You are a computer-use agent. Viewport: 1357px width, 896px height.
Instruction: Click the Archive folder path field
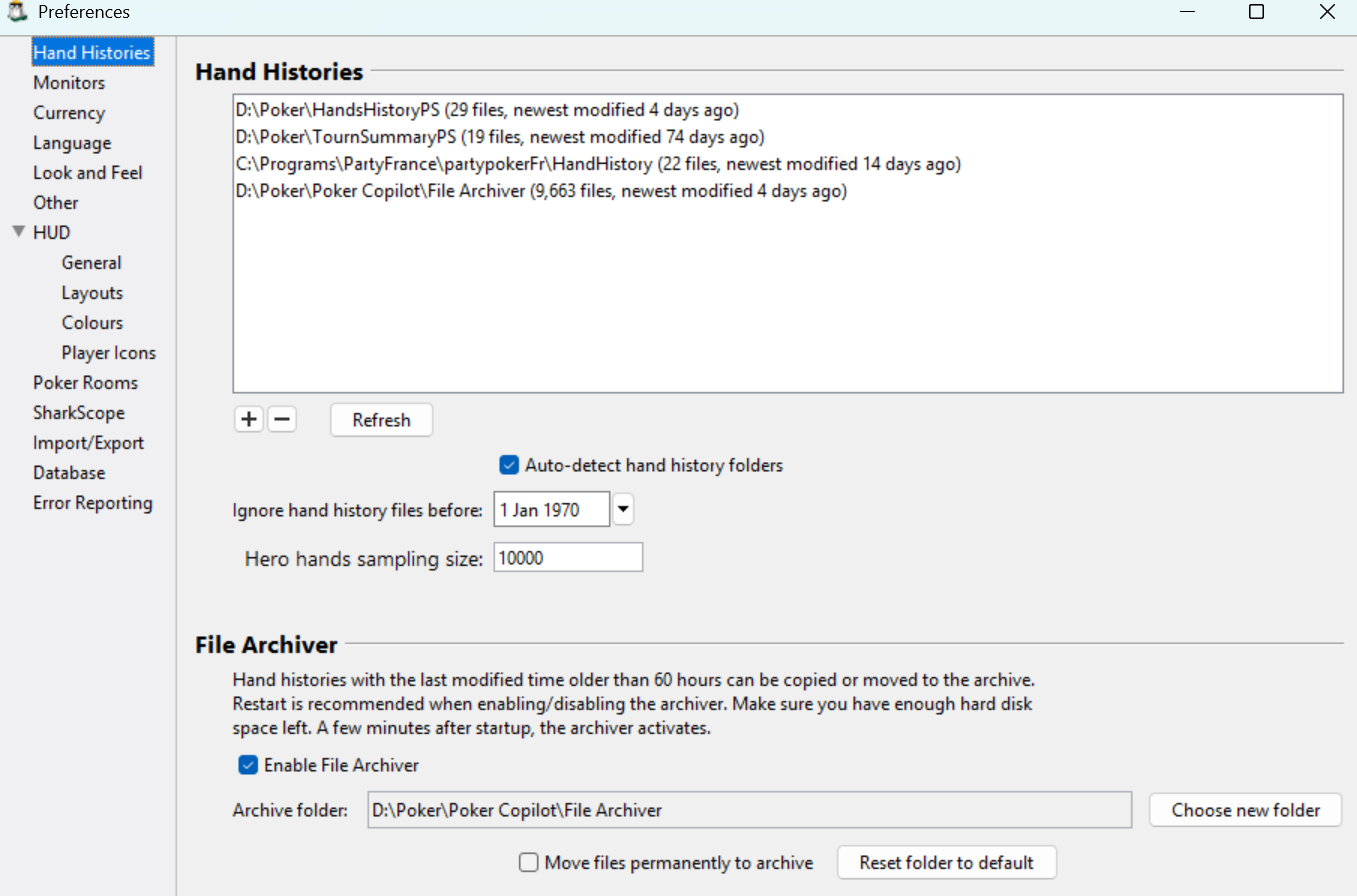(x=750, y=810)
